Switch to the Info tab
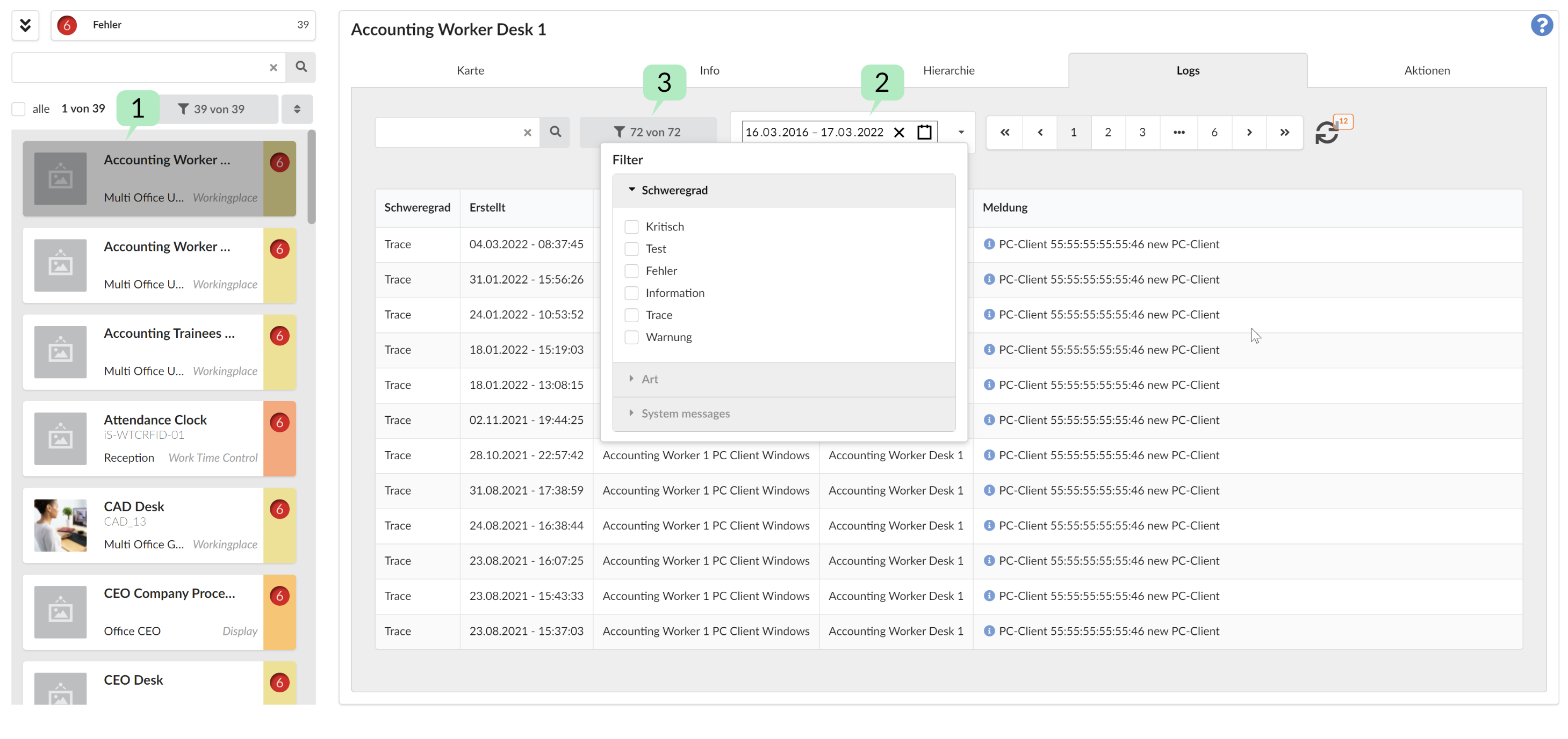This screenshot has width=1568, height=739. (709, 70)
